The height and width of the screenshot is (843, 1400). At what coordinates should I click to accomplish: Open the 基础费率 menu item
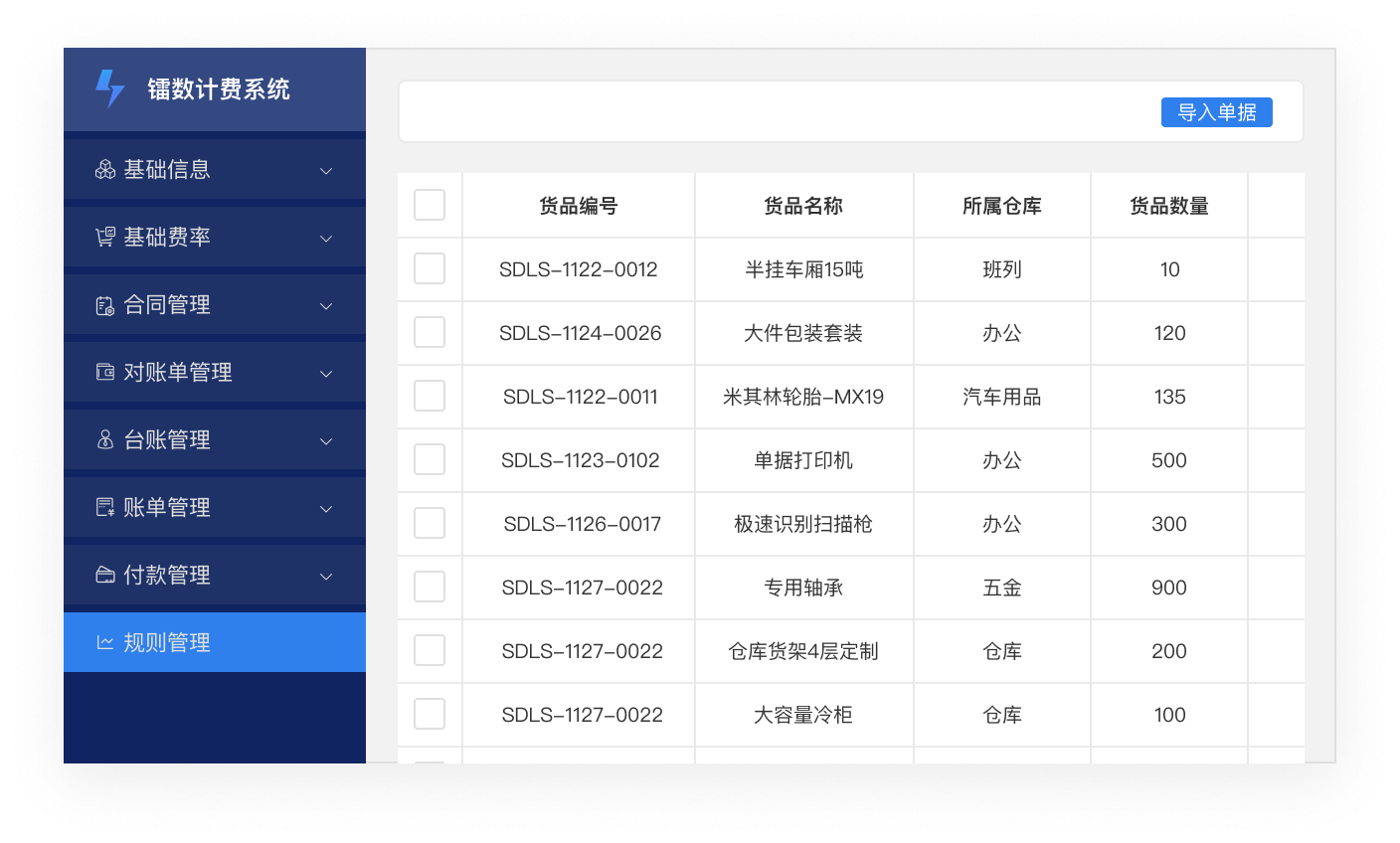[215, 237]
